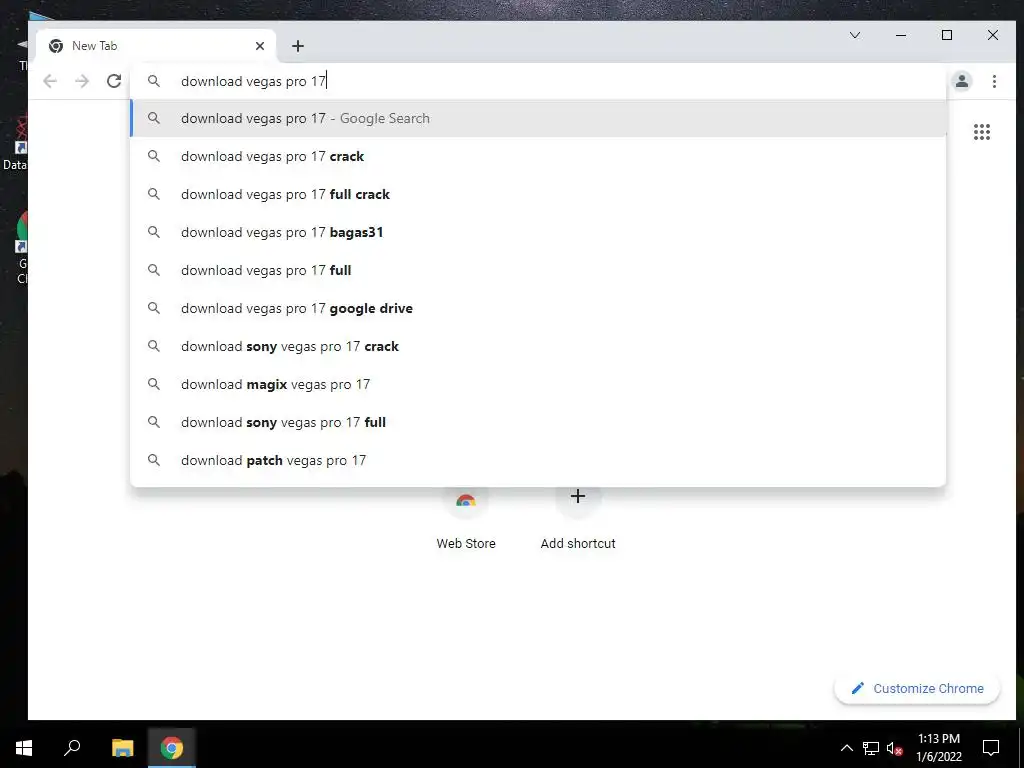Open the Web Store shortcut
This screenshot has height=768, width=1024.
(466, 519)
